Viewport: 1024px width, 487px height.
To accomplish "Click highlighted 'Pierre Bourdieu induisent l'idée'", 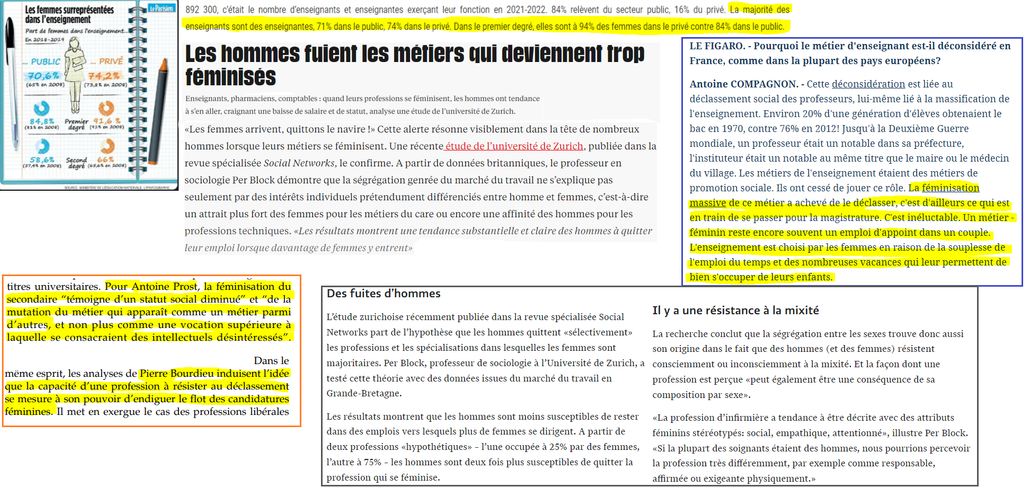I will [214, 375].
